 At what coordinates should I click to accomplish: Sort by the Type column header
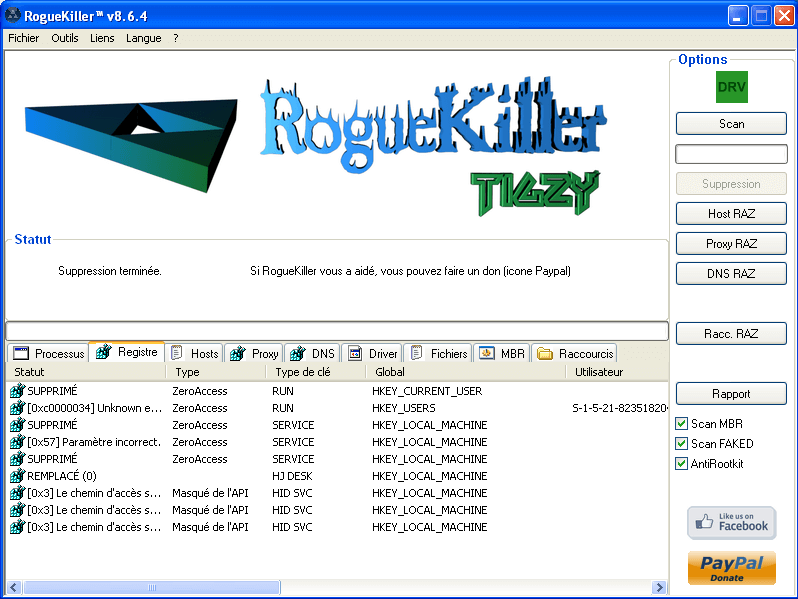point(216,372)
